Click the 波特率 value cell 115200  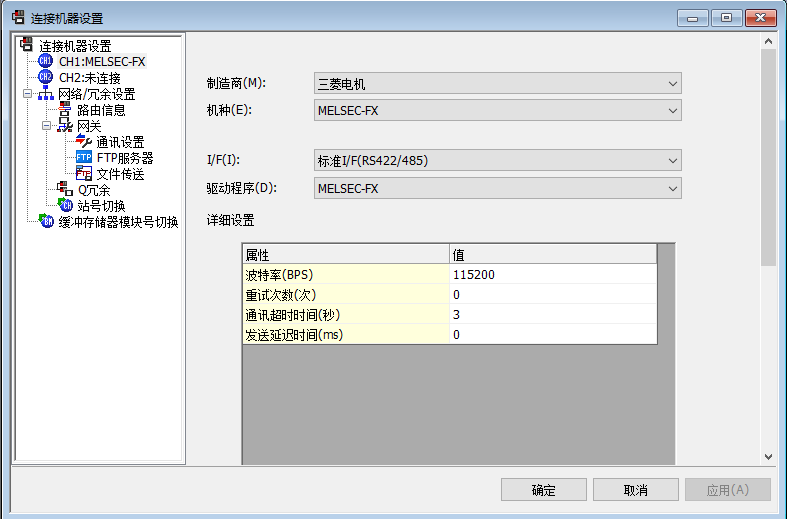[552, 275]
